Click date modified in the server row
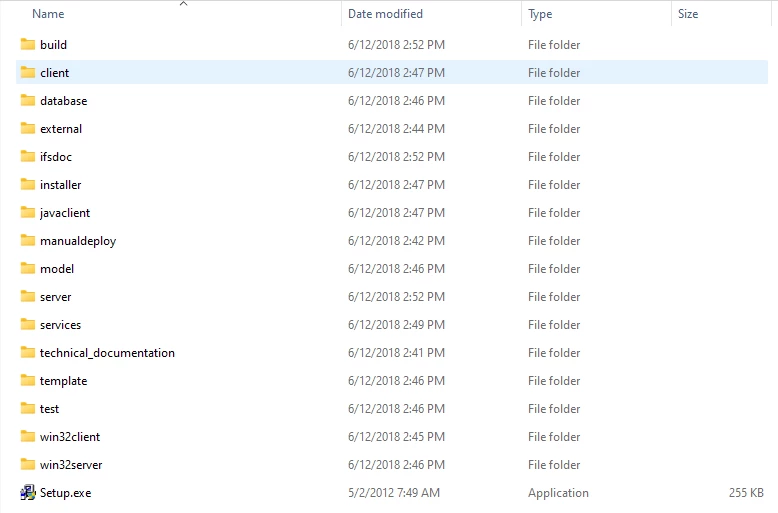 point(396,297)
